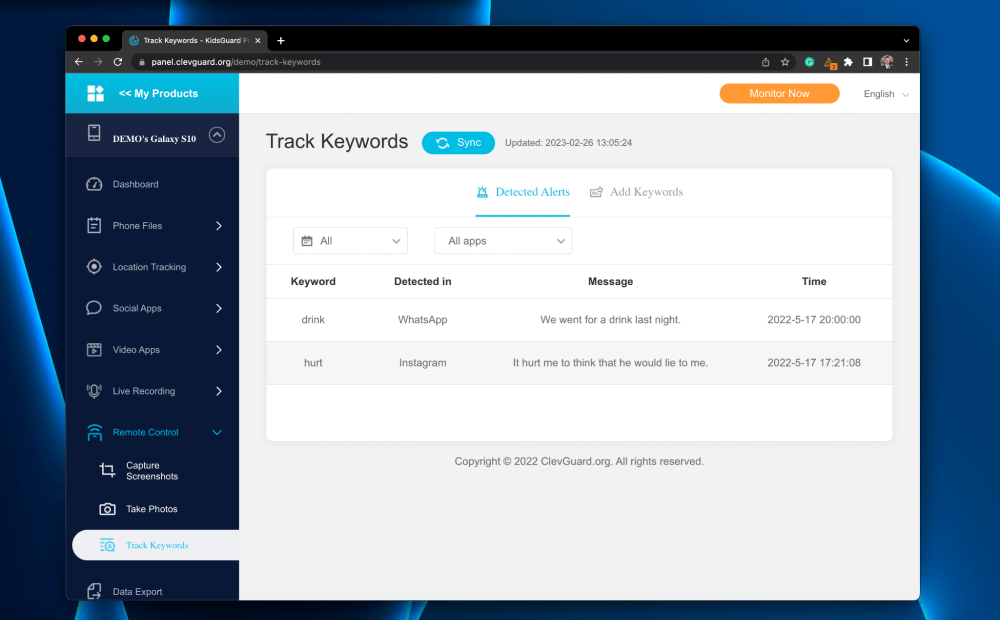1000x620 pixels.
Task: Click the 'hurt' keyword cell
Action: [x=313, y=362]
